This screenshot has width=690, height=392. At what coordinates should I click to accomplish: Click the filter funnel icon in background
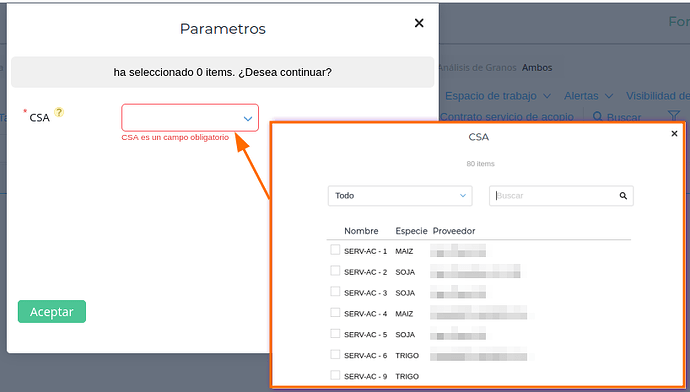tap(674, 116)
